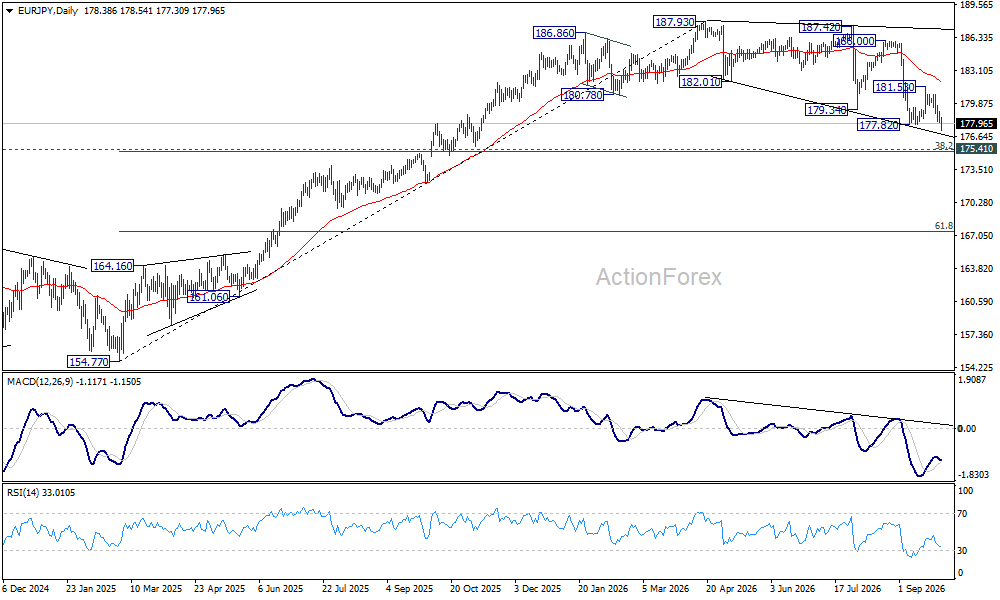This screenshot has height=600, width=1000.
Task: Click the RSI(14) indicator title
Action: (22, 492)
